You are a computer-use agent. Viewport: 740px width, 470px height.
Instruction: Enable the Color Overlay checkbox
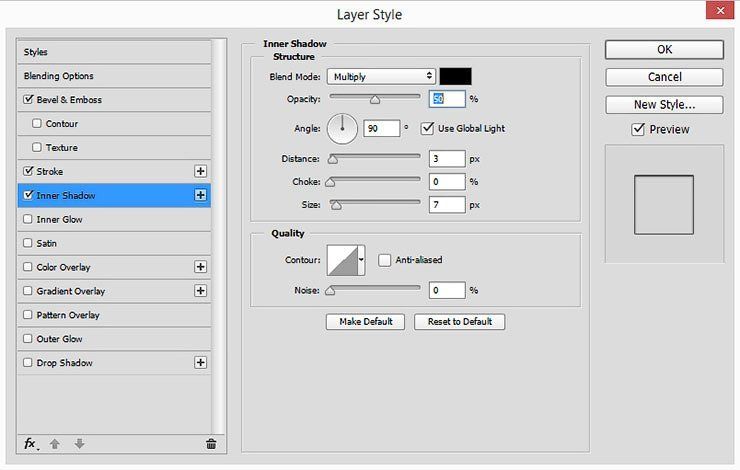coord(28,267)
